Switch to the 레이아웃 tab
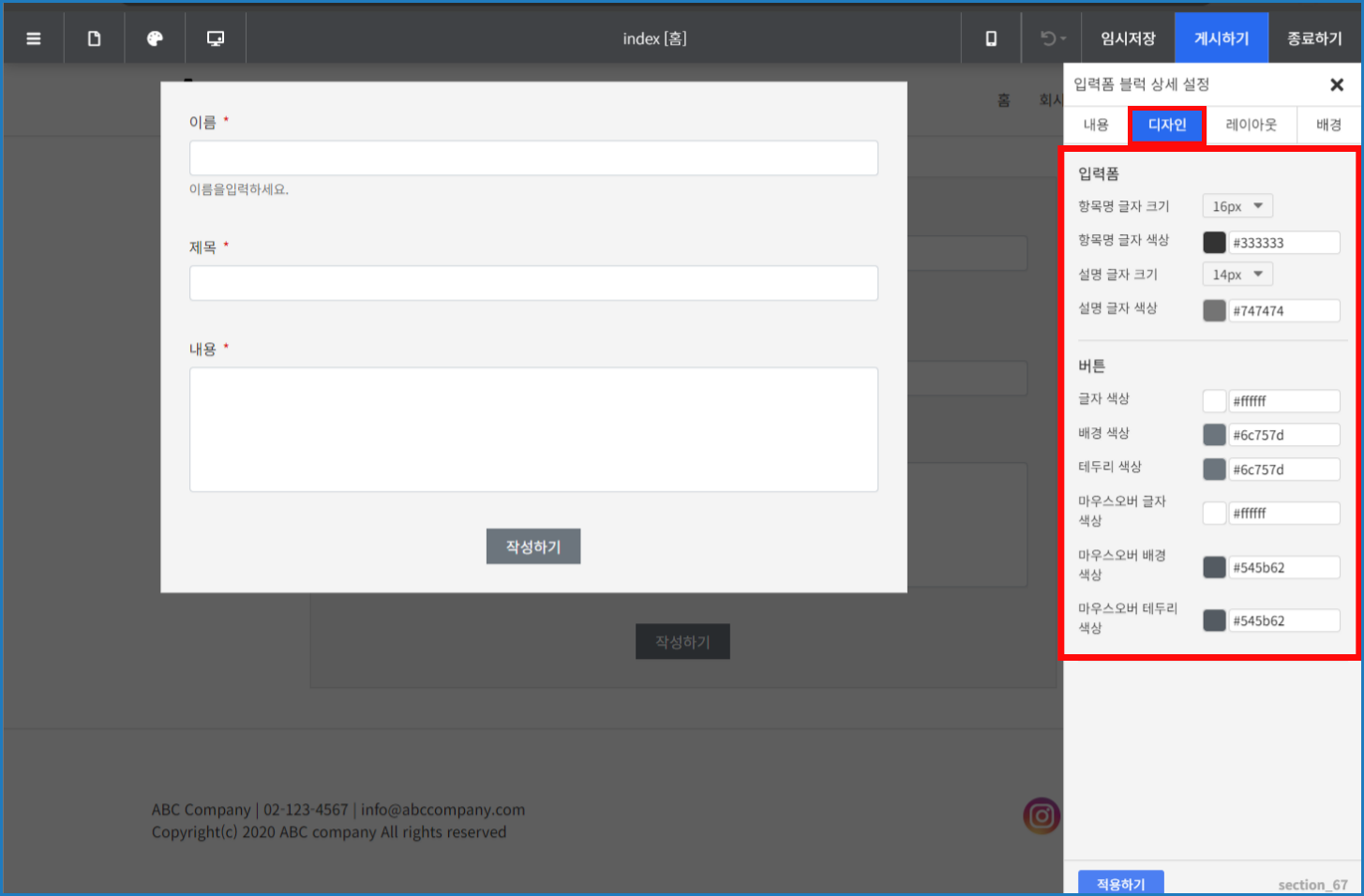The height and width of the screenshot is (896, 1364). (x=1252, y=125)
